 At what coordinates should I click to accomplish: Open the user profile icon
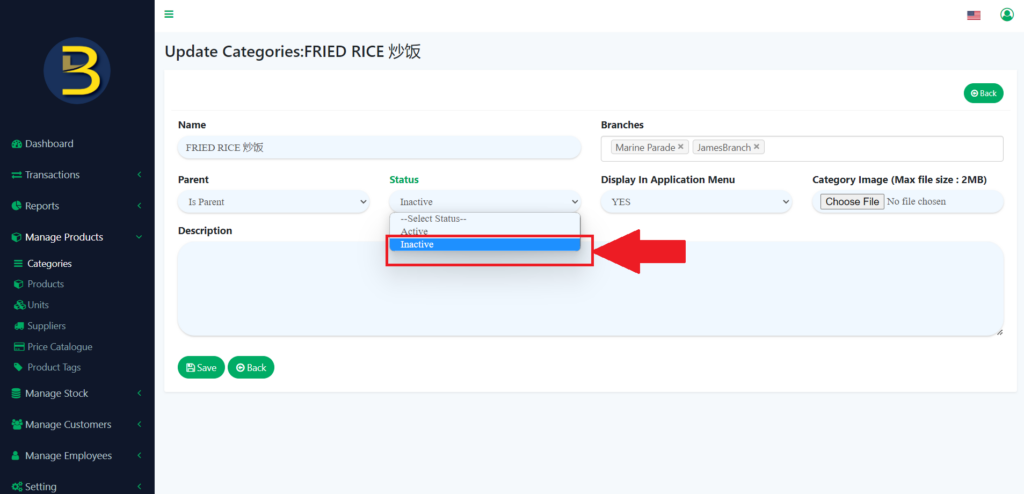click(1006, 14)
